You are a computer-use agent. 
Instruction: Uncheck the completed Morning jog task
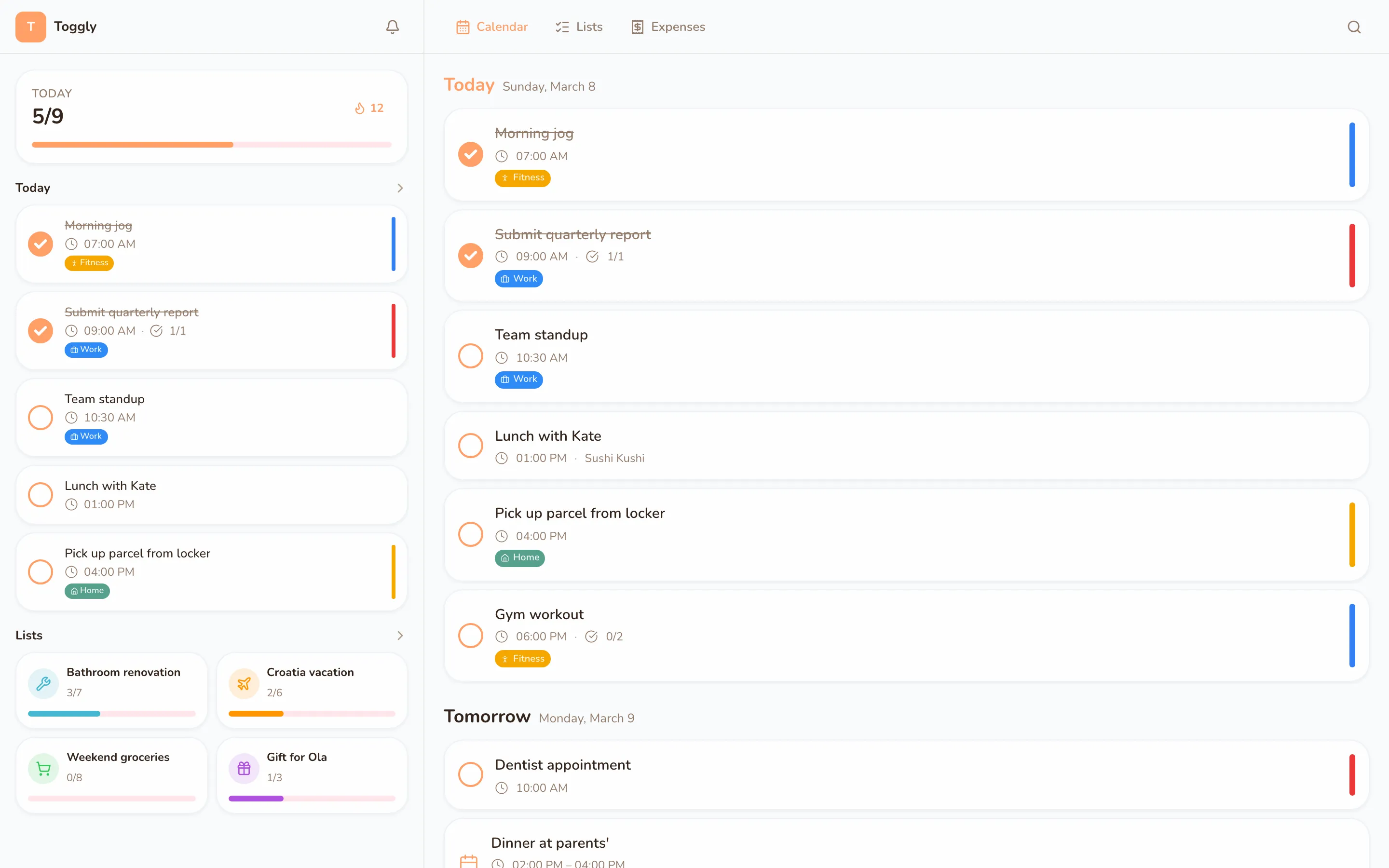pos(470,154)
